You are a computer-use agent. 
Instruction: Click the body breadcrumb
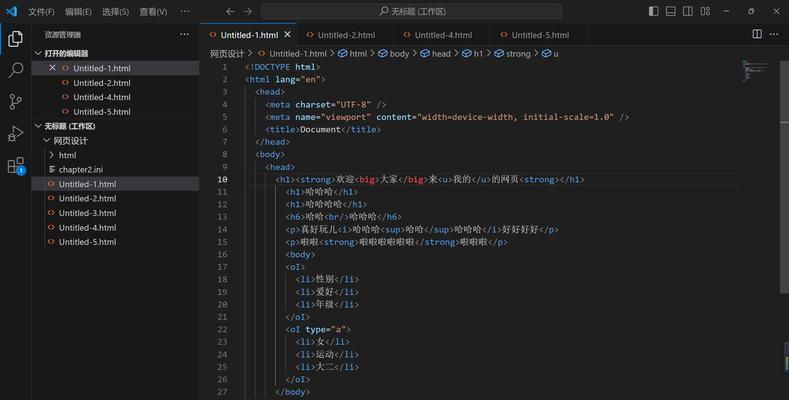tap(393, 53)
